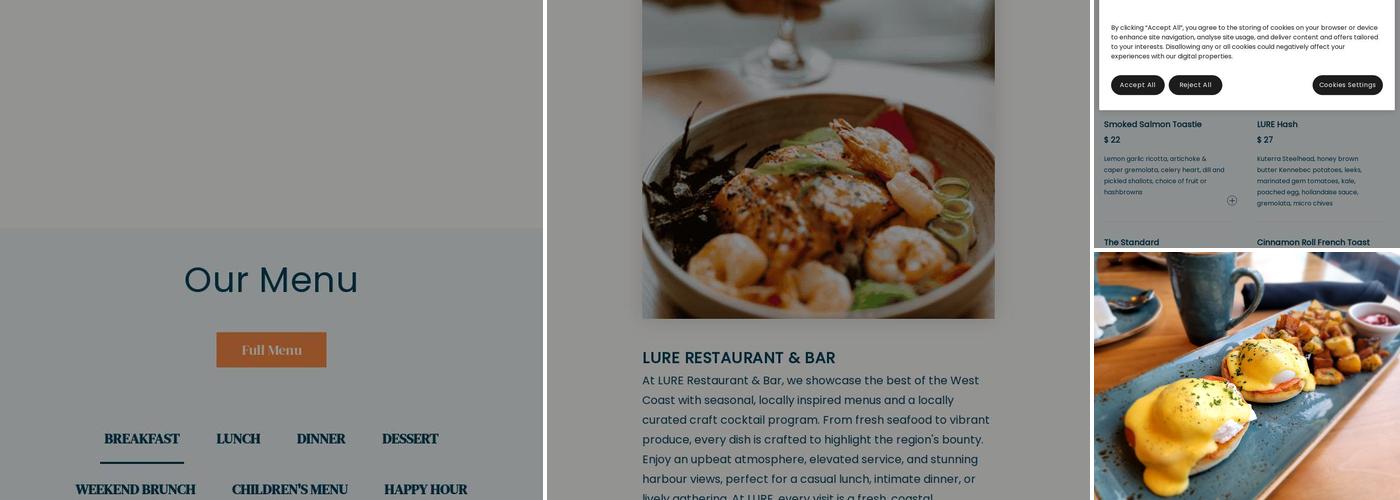The image size is (1400, 500).
Task: Show the Happy Hour menu tab
Action: tap(426, 489)
